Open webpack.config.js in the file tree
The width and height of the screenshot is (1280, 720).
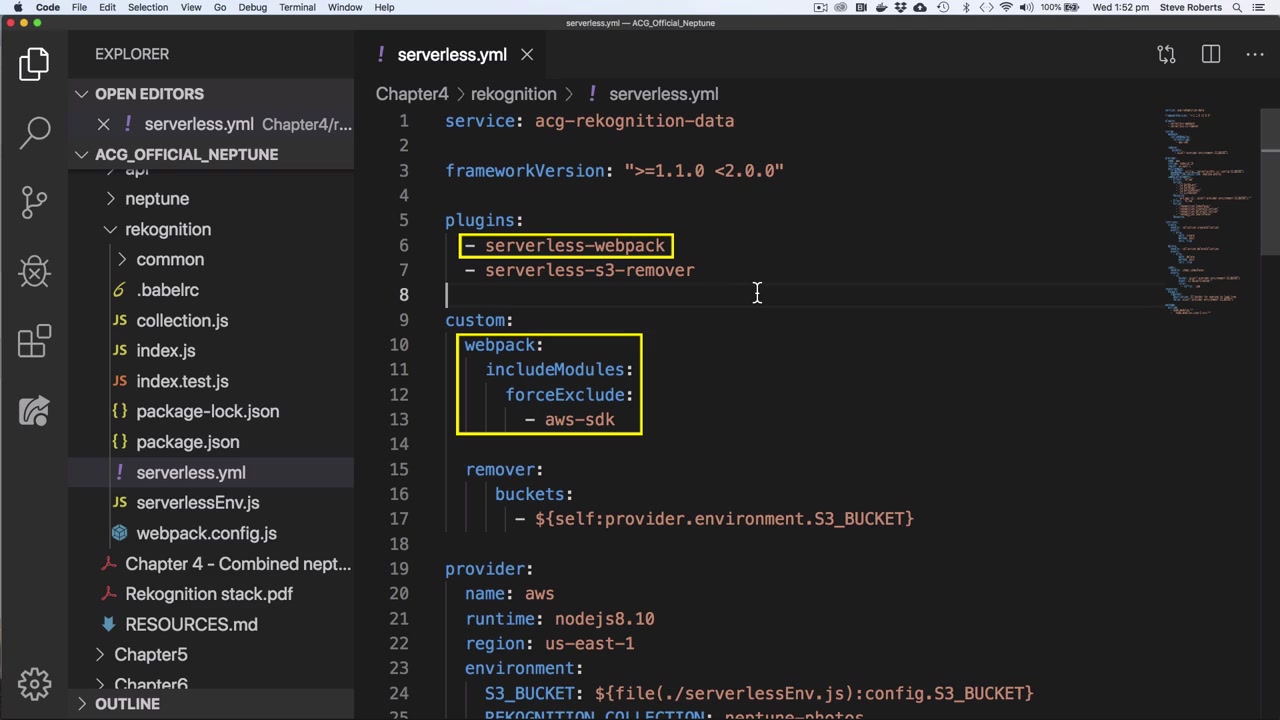tap(206, 533)
